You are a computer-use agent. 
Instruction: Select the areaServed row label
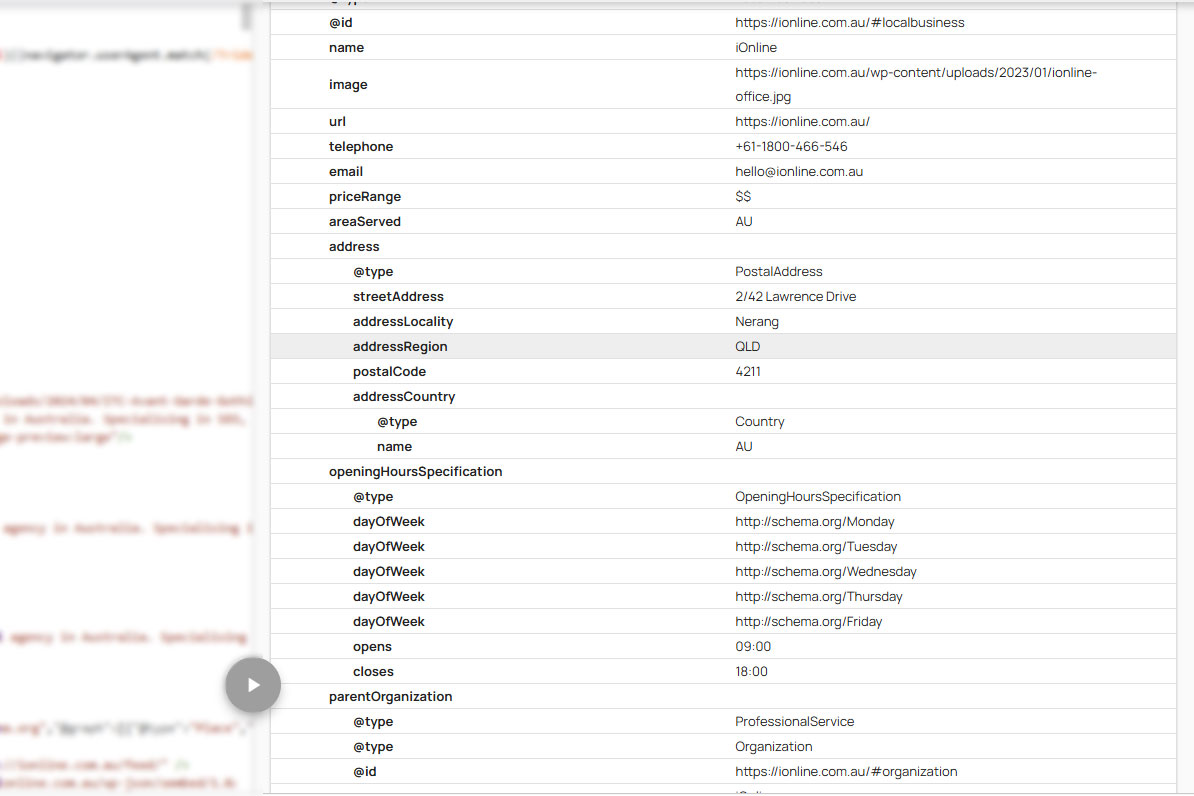tap(365, 222)
